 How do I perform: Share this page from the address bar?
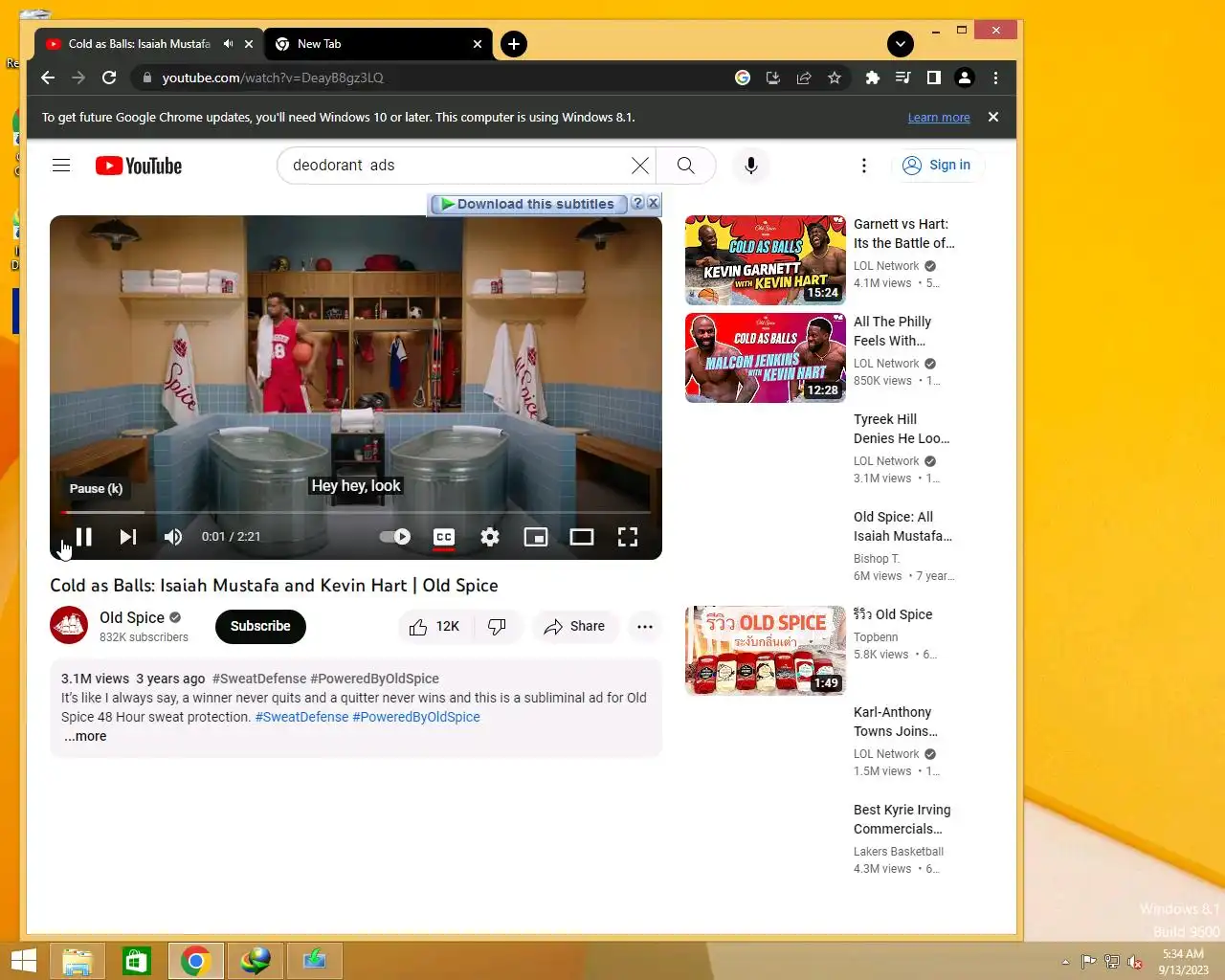(804, 78)
